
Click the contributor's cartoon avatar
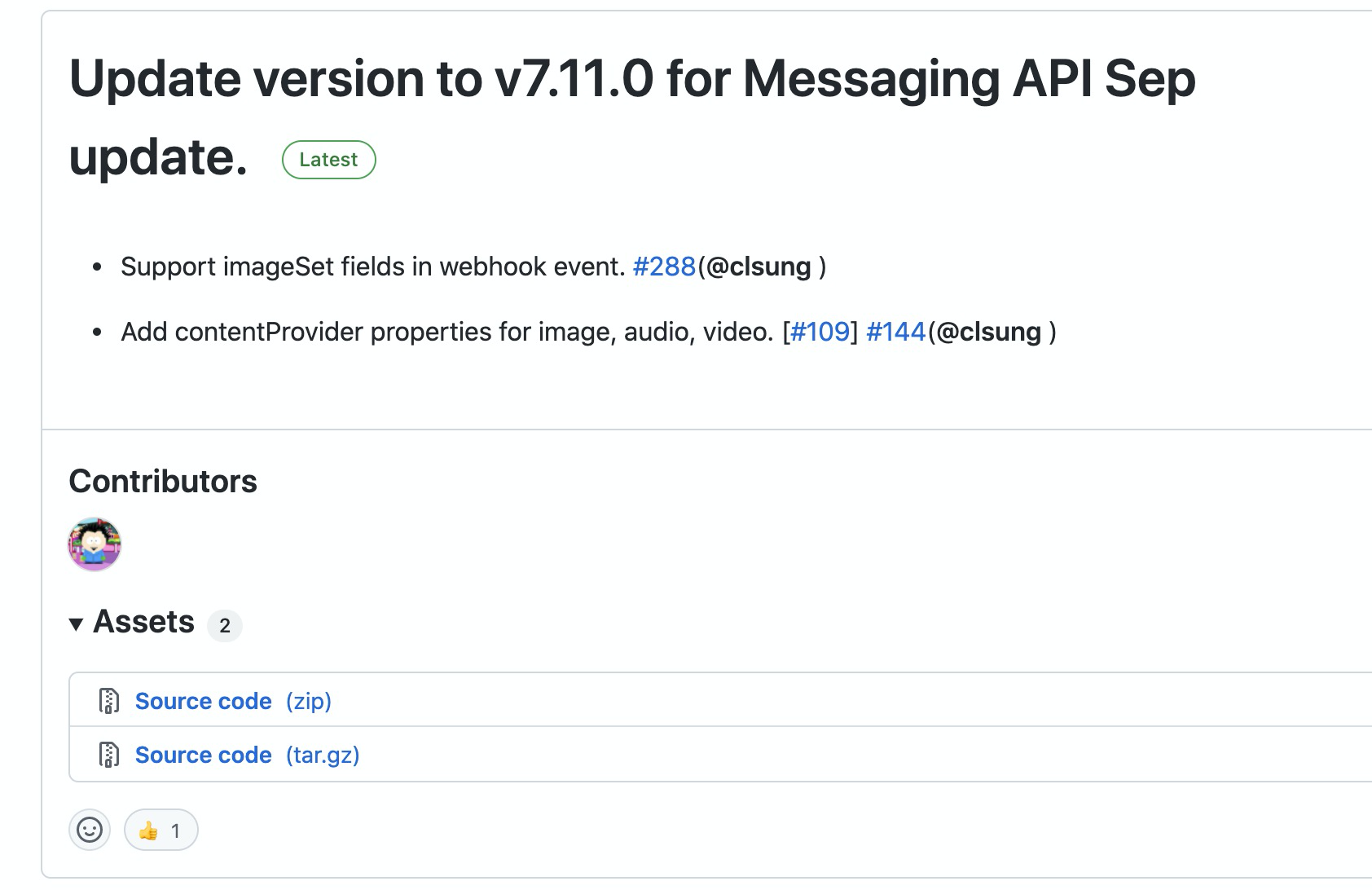click(x=95, y=544)
